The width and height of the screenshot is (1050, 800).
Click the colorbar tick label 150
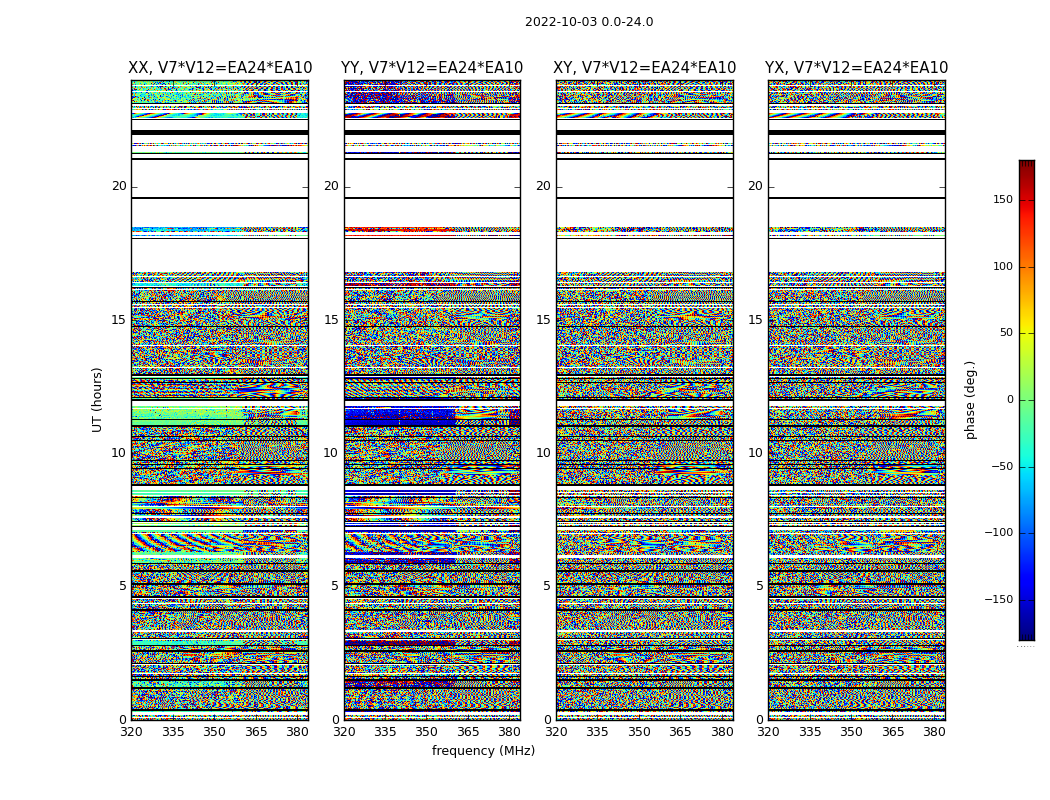(x=1003, y=199)
